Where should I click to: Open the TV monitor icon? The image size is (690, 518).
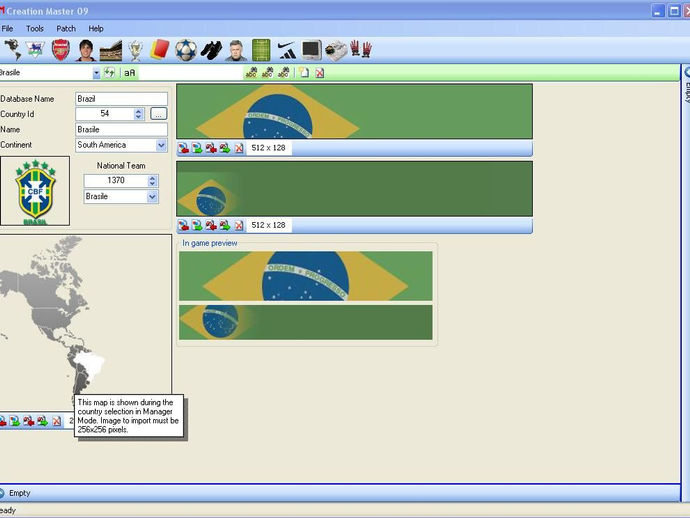(312, 50)
